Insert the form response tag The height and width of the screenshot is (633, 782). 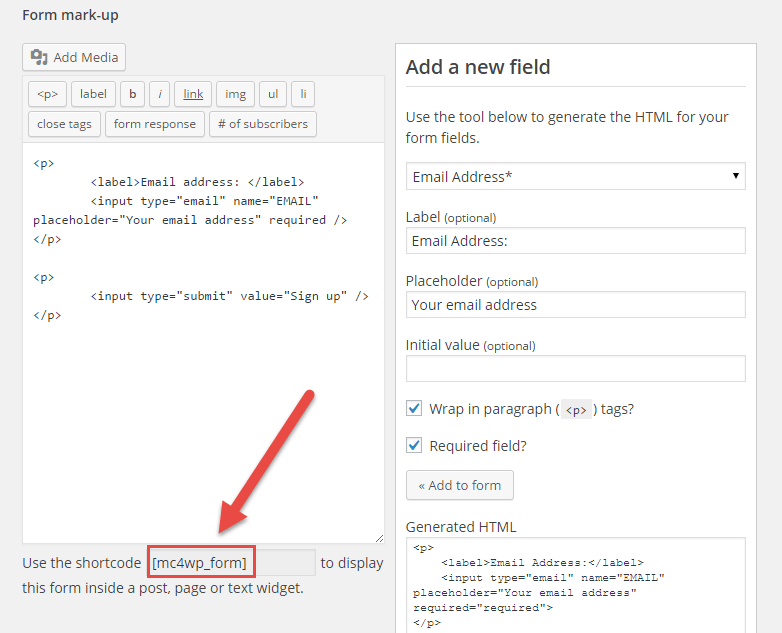point(155,124)
